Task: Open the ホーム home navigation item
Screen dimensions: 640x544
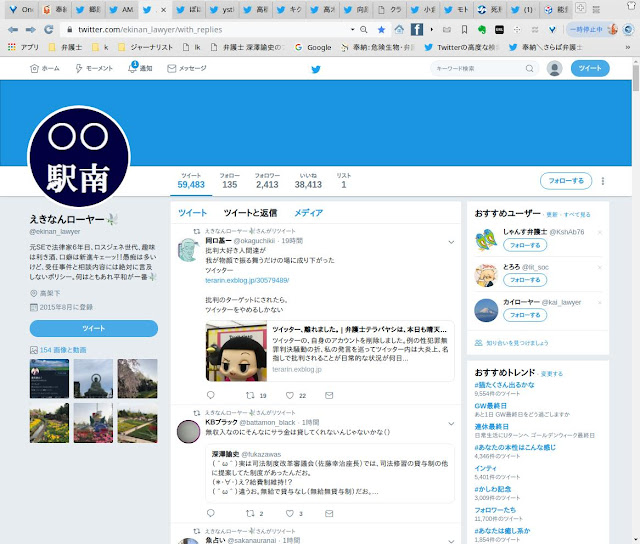Action: 45,69
